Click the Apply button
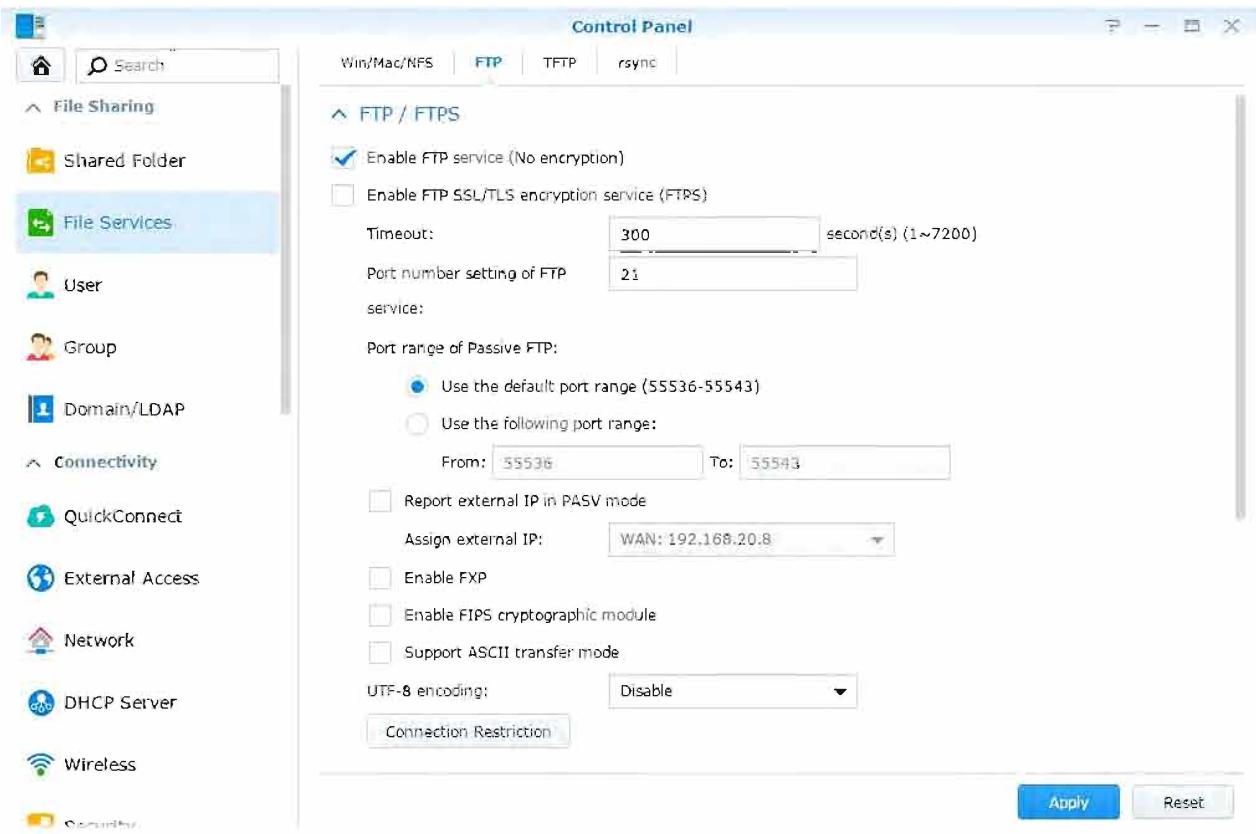The image size is (1256, 834). coord(1068,802)
